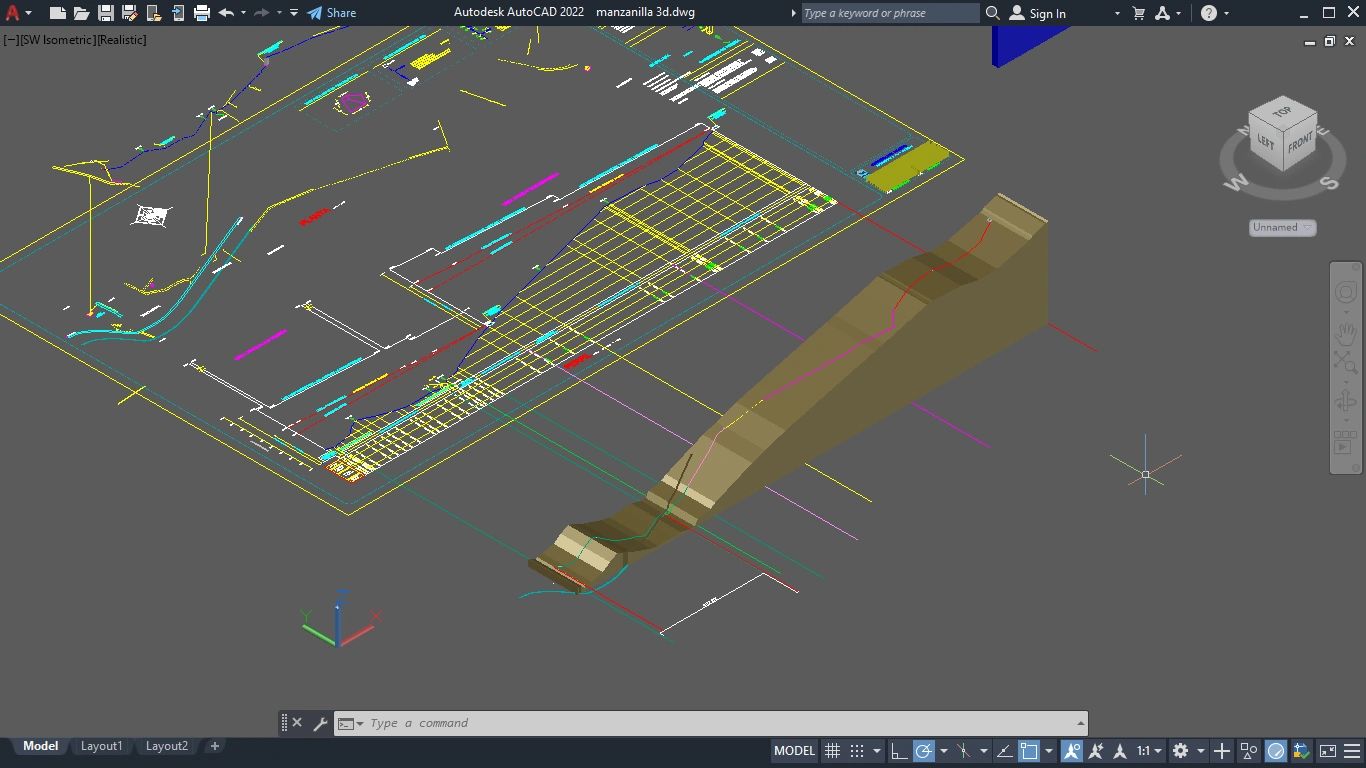Switch to the Layout1 tab
Screen dimensions: 1366x768
tap(101, 746)
